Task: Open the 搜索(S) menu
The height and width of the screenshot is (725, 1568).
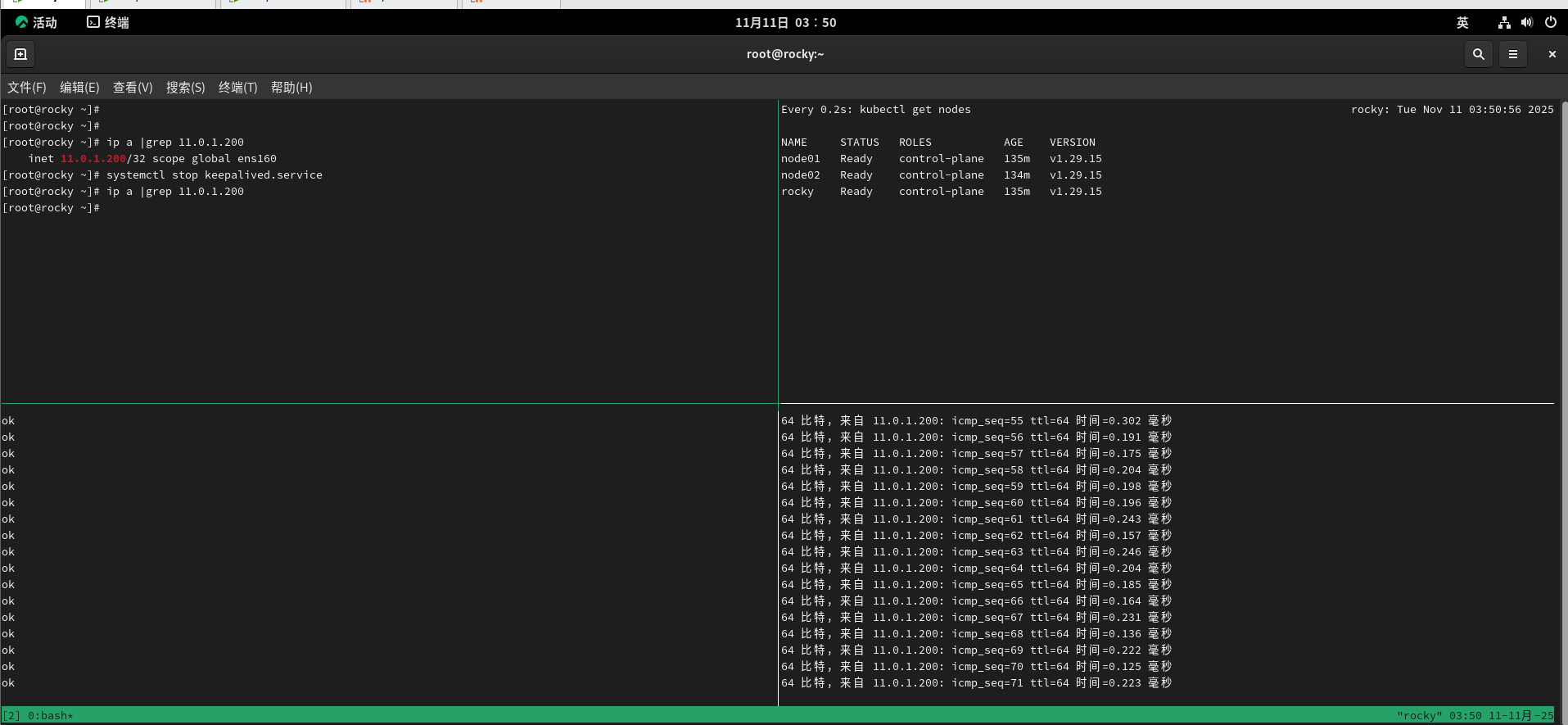Action: (x=186, y=88)
